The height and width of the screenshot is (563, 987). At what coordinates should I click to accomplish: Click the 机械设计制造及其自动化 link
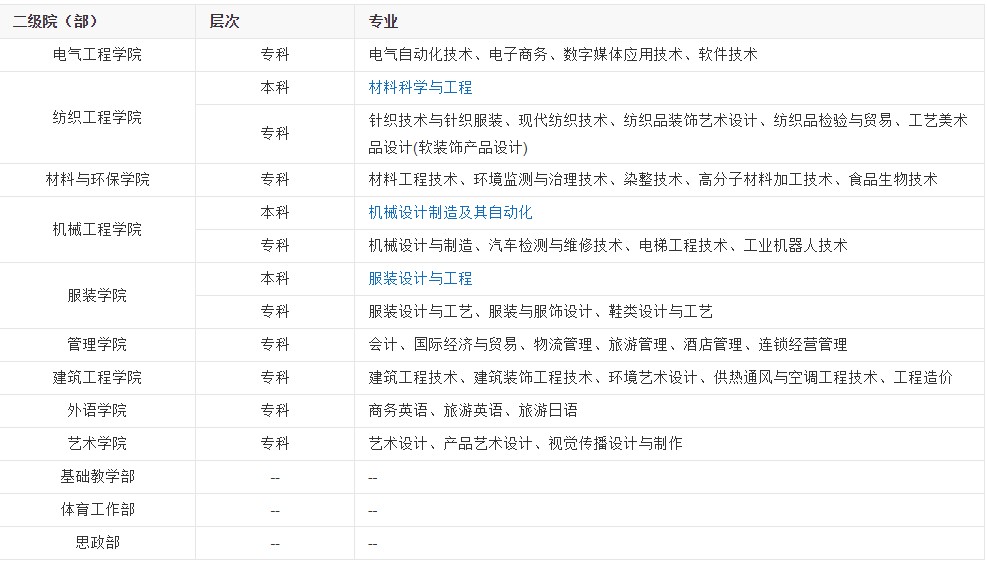450,213
